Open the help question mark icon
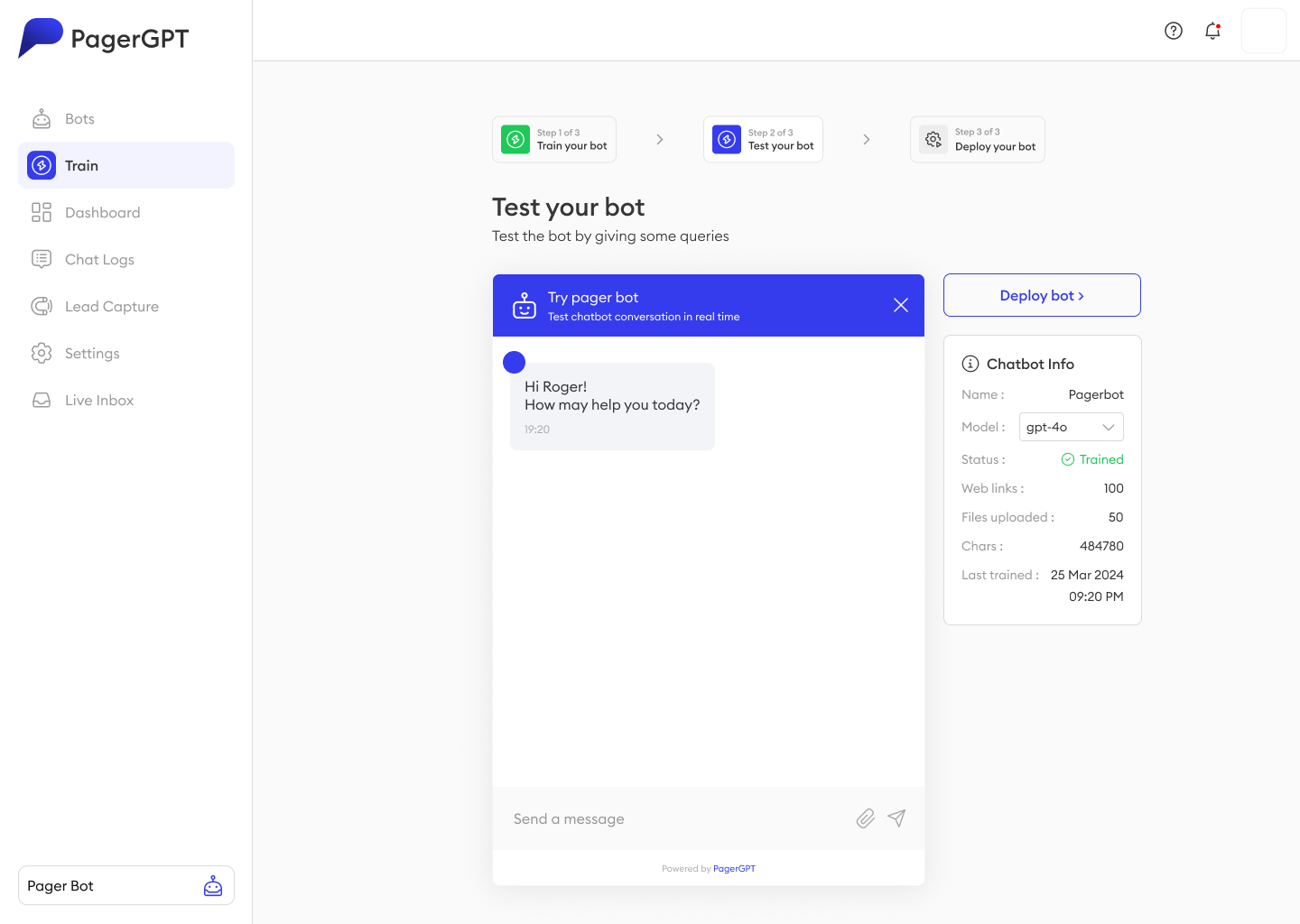1300x924 pixels. click(x=1174, y=31)
